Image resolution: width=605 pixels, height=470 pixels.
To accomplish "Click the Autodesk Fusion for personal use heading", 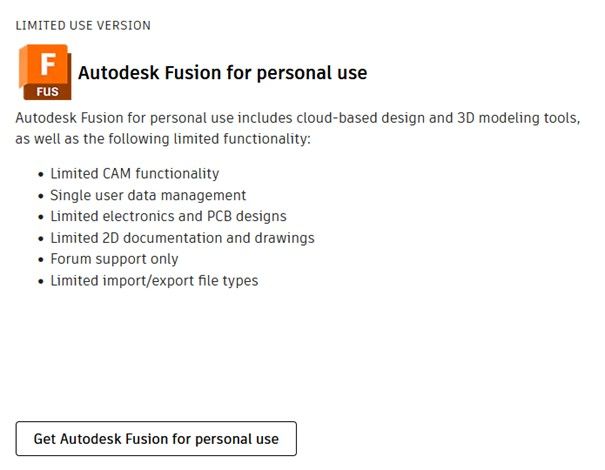I will click(x=222, y=73).
